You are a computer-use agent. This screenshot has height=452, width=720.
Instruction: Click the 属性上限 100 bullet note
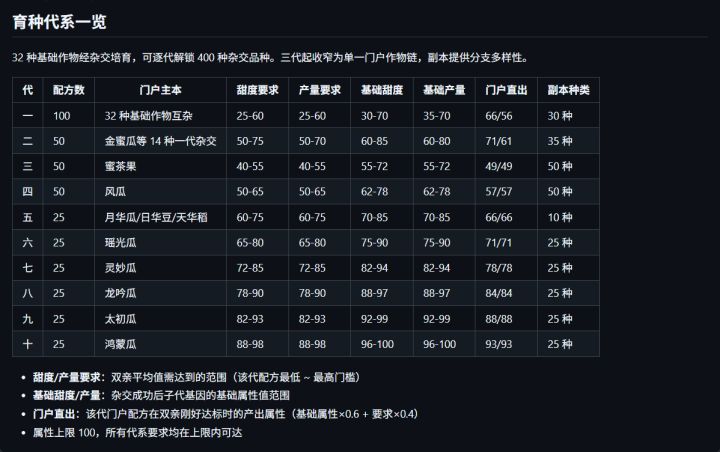coord(138,433)
